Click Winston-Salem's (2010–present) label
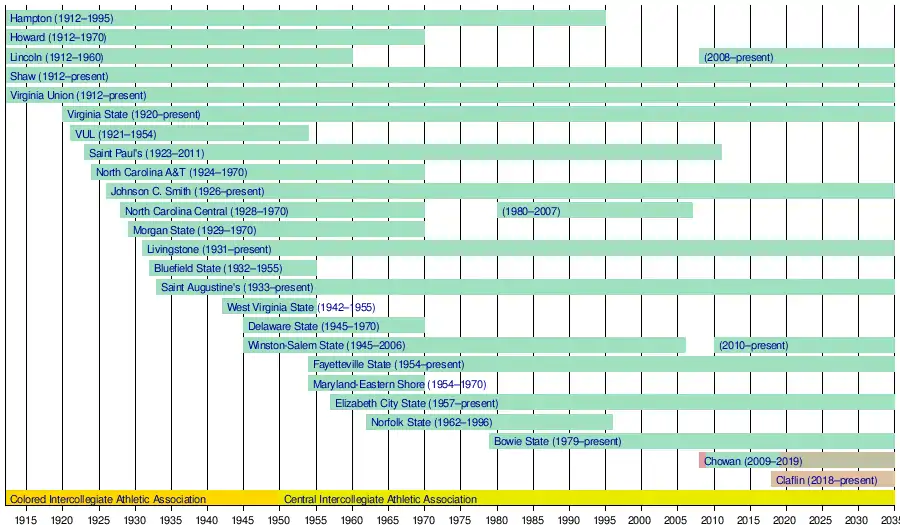The height and width of the screenshot is (525, 900). pyautogui.click(x=754, y=345)
